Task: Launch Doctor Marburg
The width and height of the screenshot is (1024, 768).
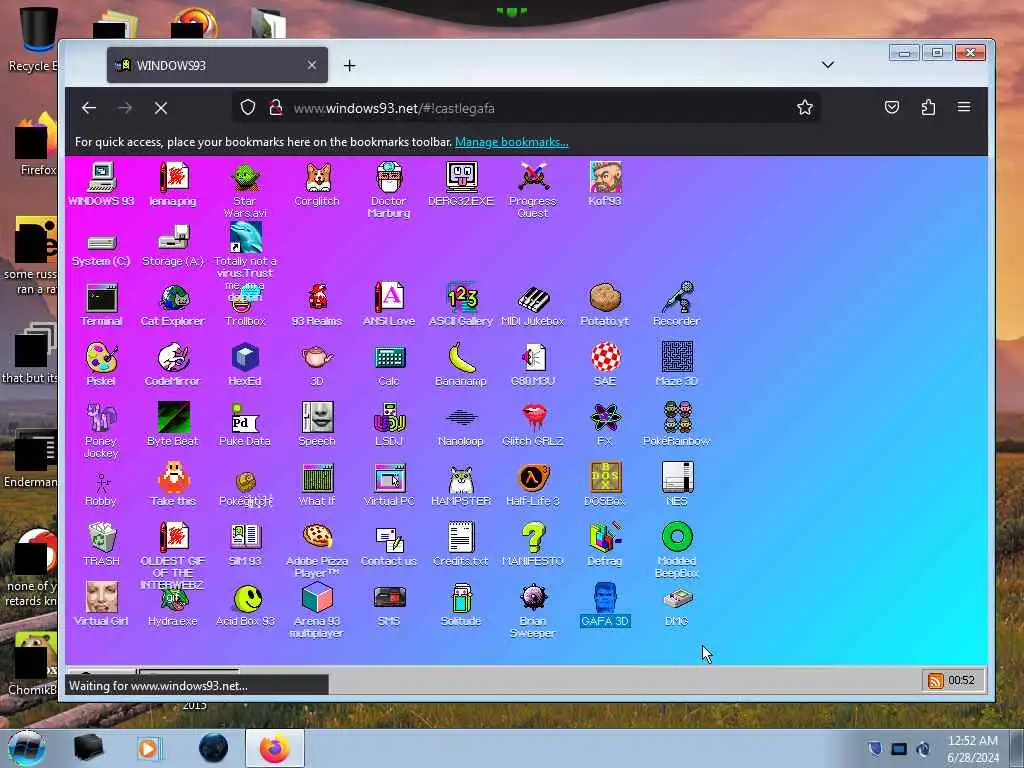Action: click(389, 189)
